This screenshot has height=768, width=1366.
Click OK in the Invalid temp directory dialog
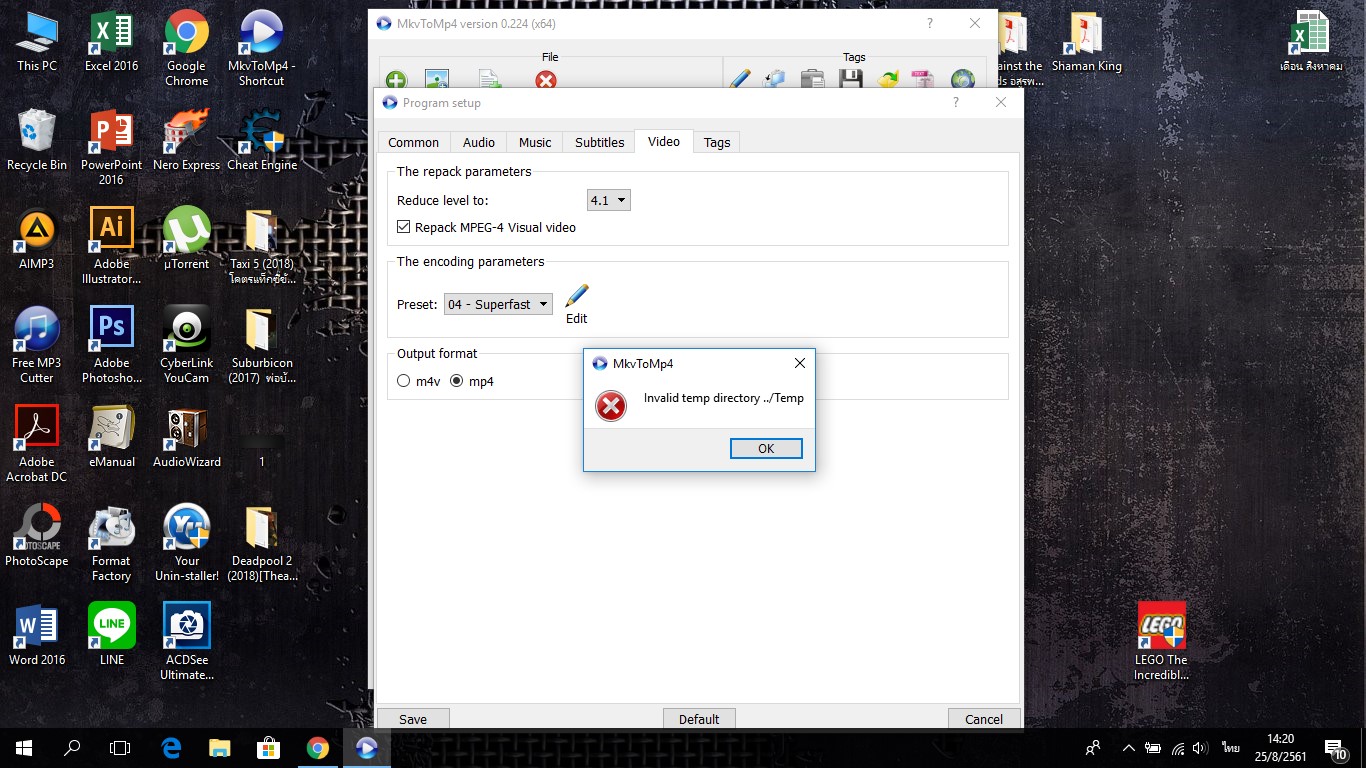[766, 448]
